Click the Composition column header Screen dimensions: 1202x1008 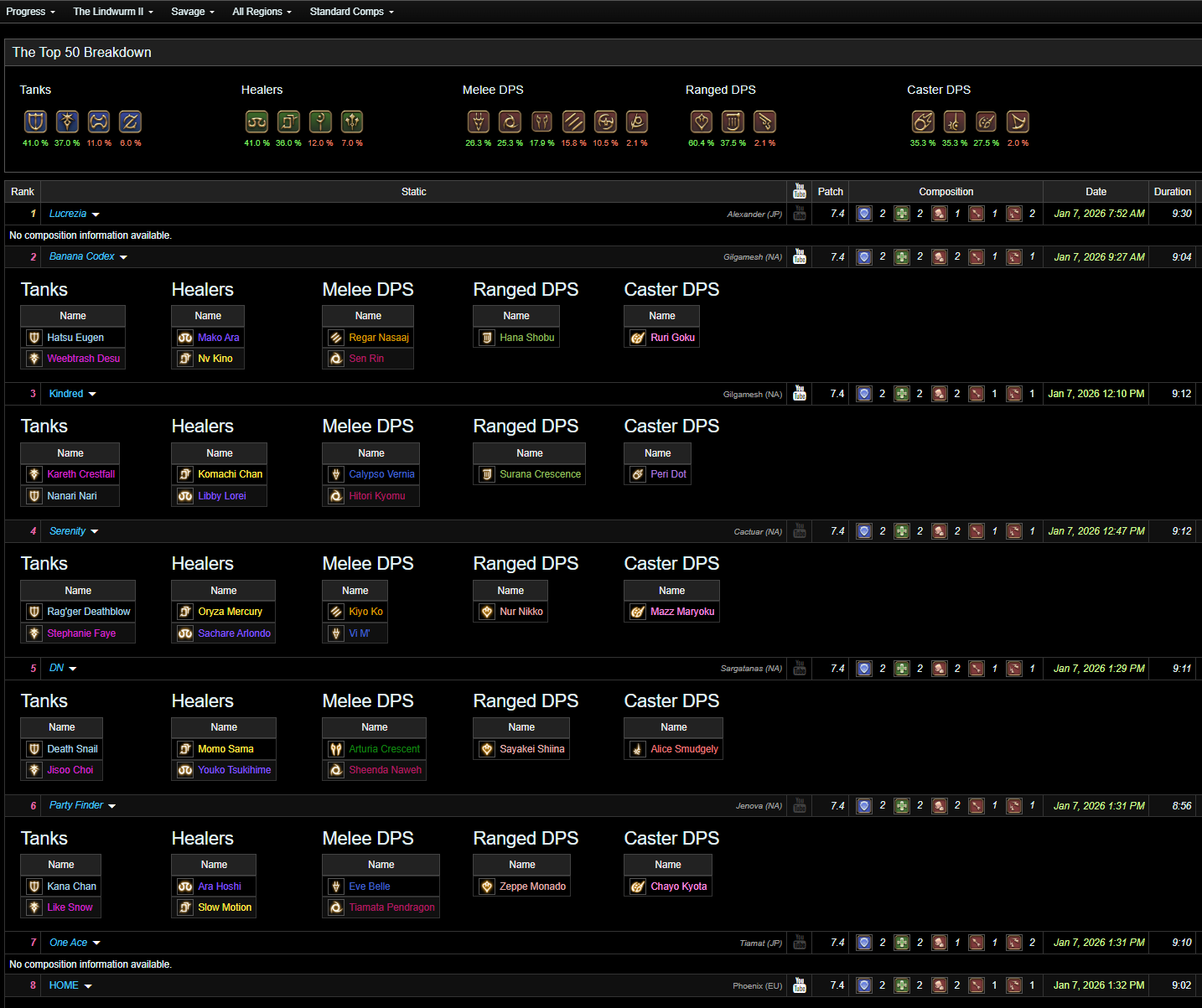click(946, 192)
